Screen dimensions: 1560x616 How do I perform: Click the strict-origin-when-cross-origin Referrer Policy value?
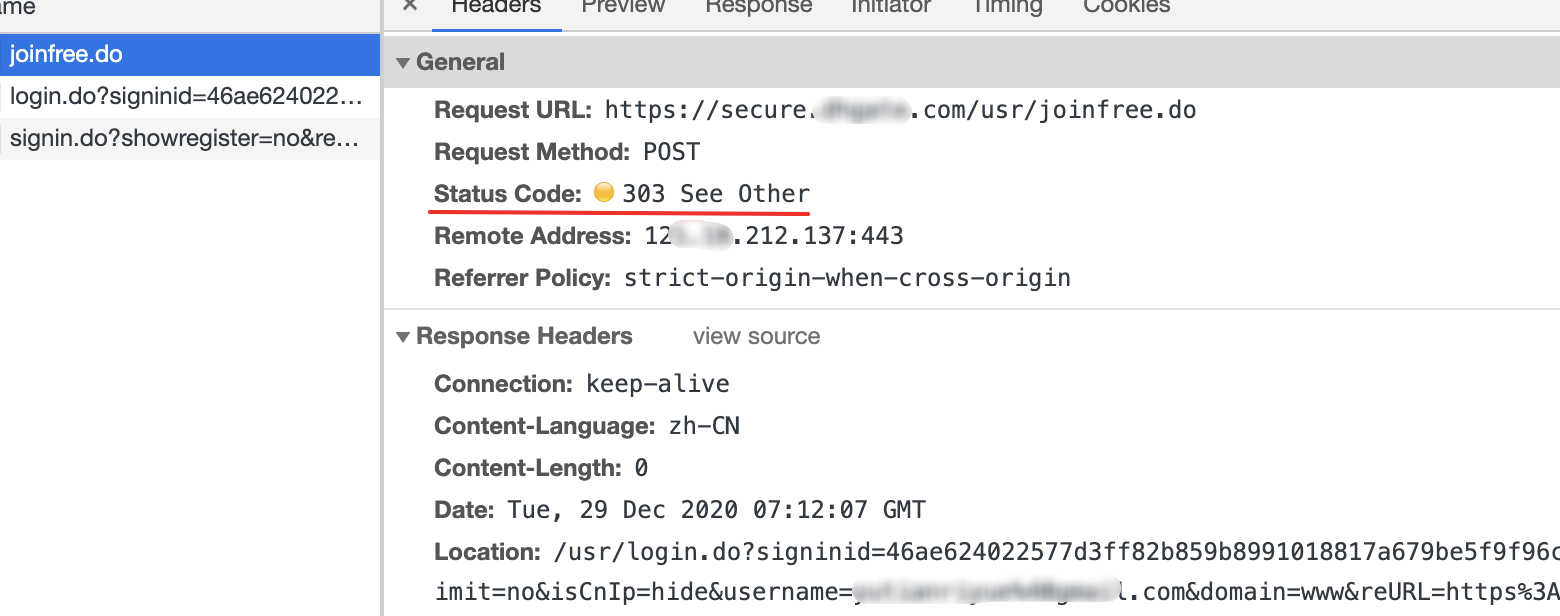coord(847,278)
